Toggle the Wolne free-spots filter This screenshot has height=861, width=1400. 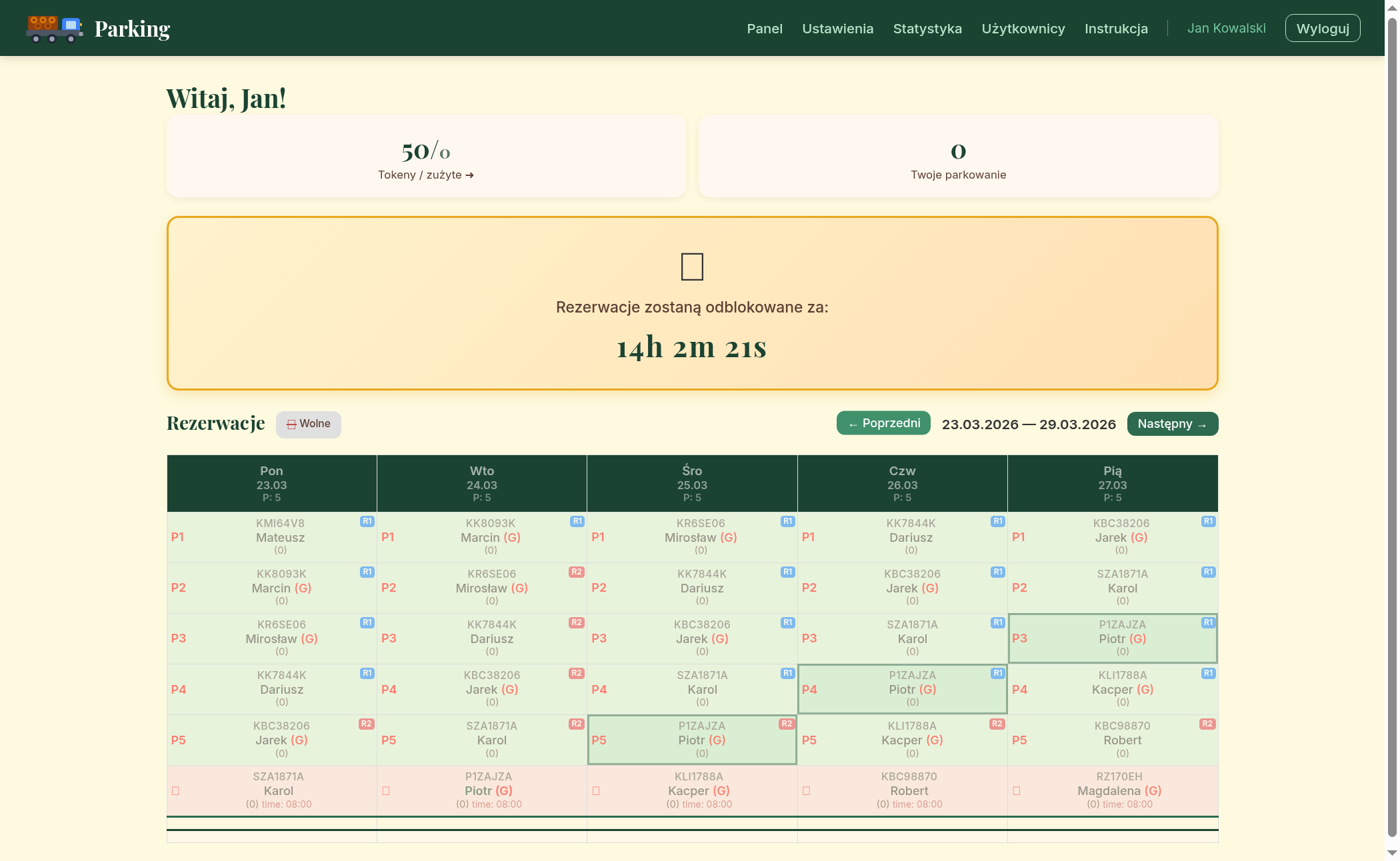pos(309,424)
